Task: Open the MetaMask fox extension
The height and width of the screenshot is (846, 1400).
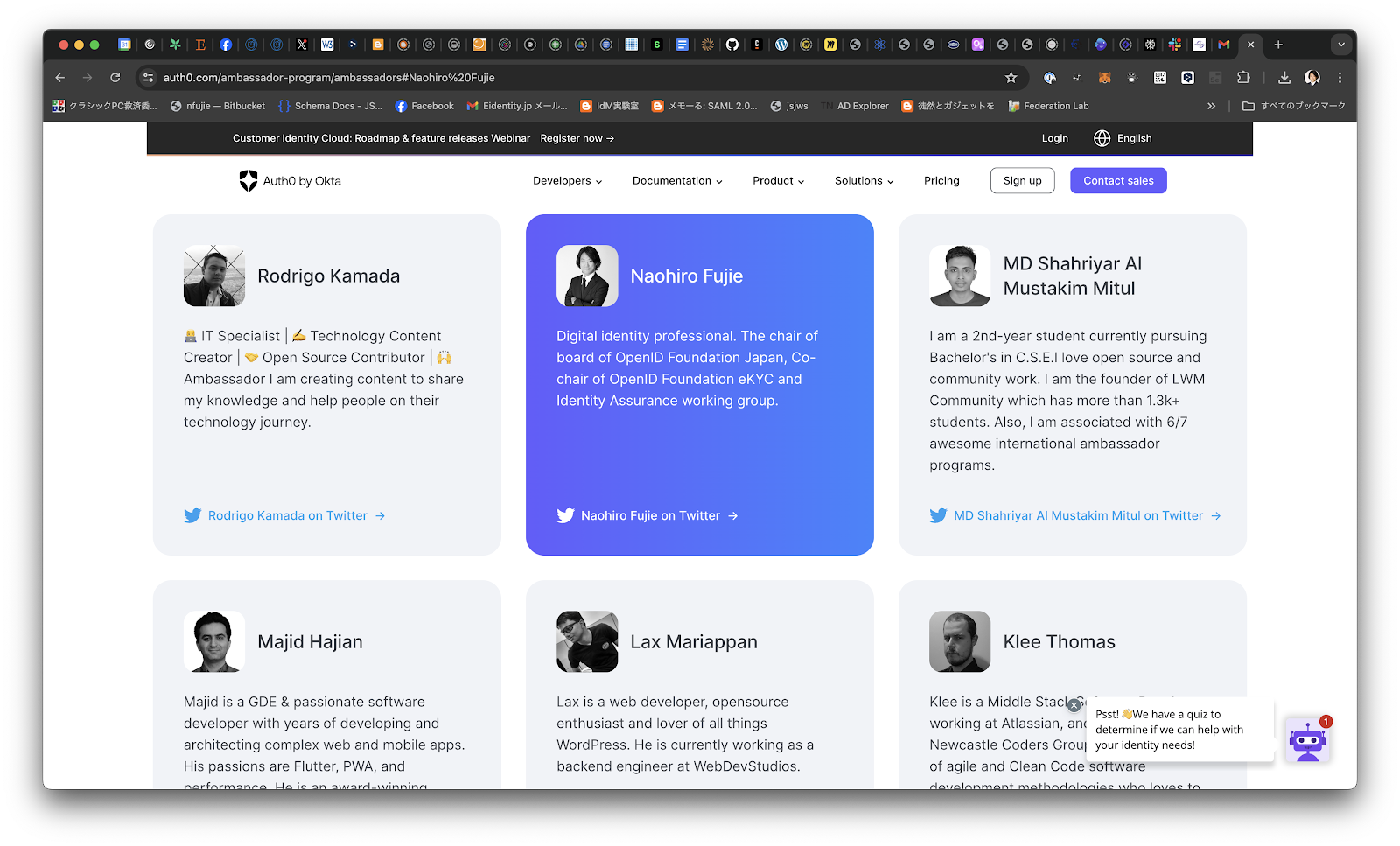Action: click(1104, 78)
